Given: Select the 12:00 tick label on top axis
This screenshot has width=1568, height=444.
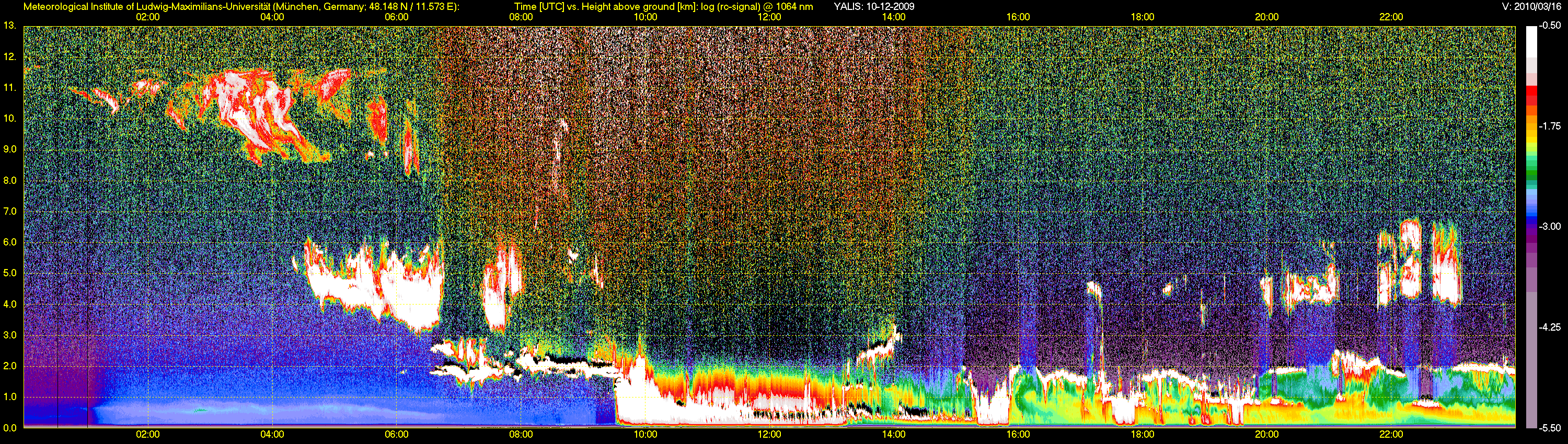Looking at the screenshot, I should (769, 17).
